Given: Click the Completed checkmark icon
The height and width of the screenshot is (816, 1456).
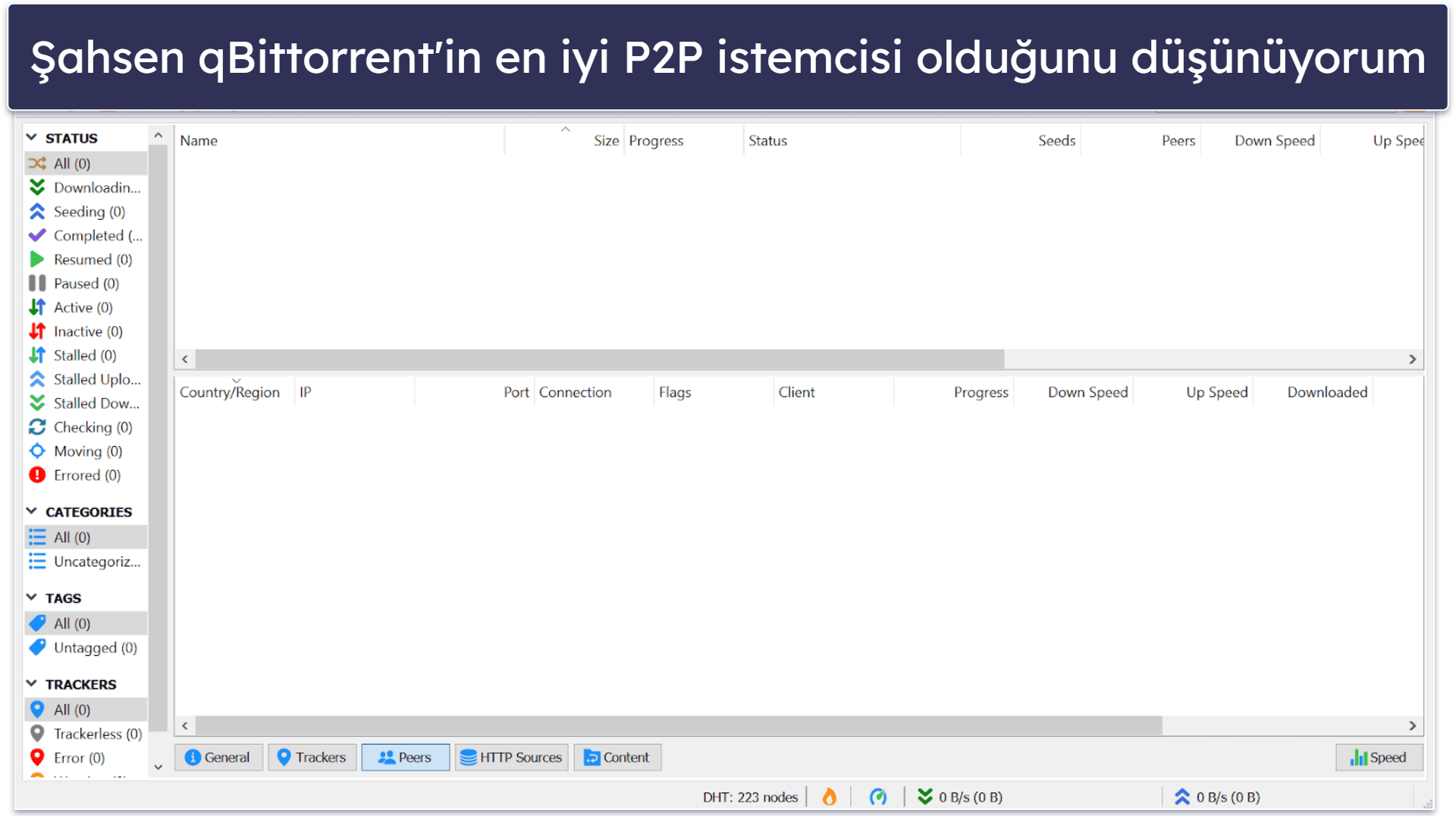Looking at the screenshot, I should coord(37,235).
